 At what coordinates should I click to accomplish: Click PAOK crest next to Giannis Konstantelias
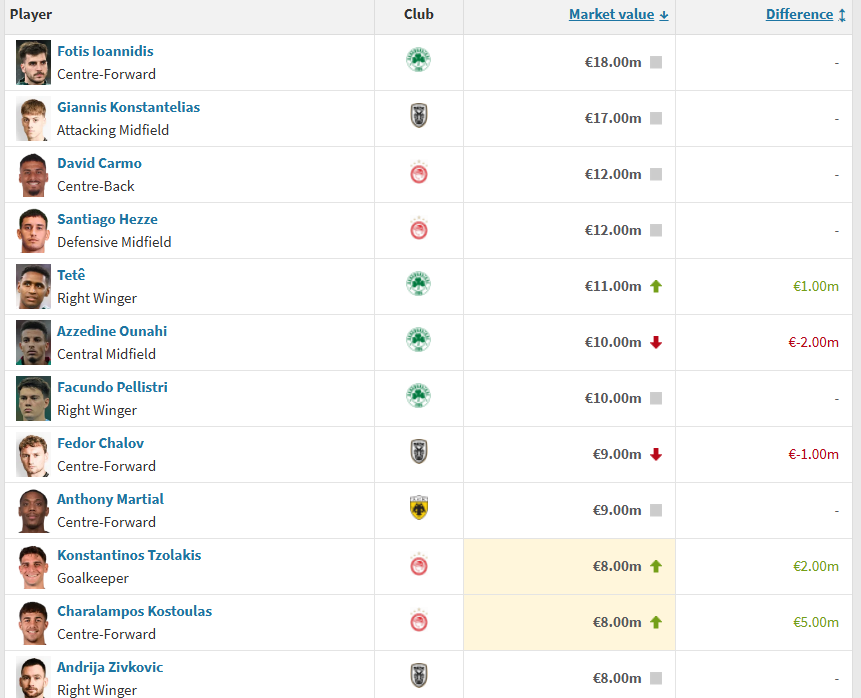pos(419,116)
